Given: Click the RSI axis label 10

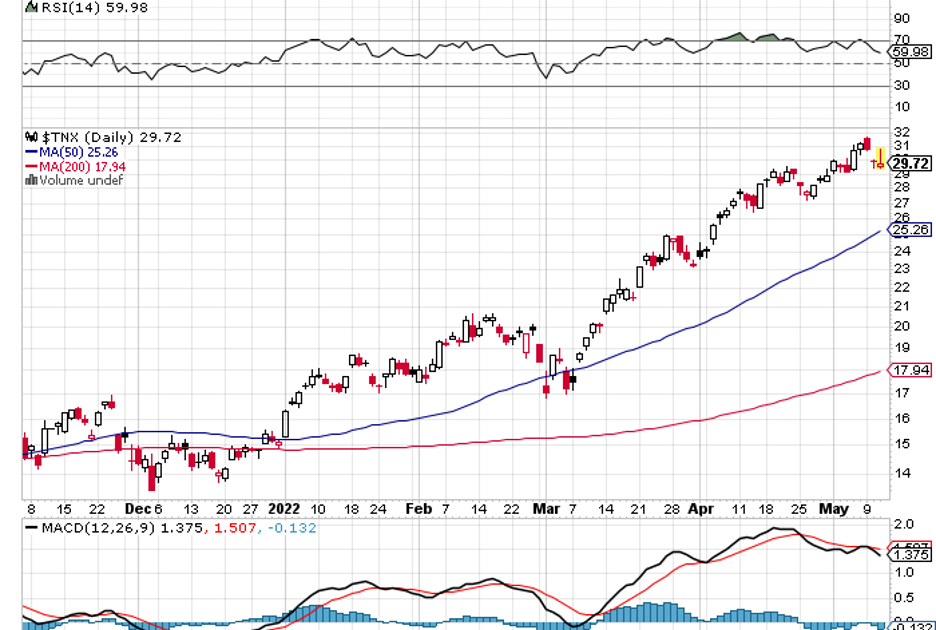Looking at the screenshot, I should (901, 107).
